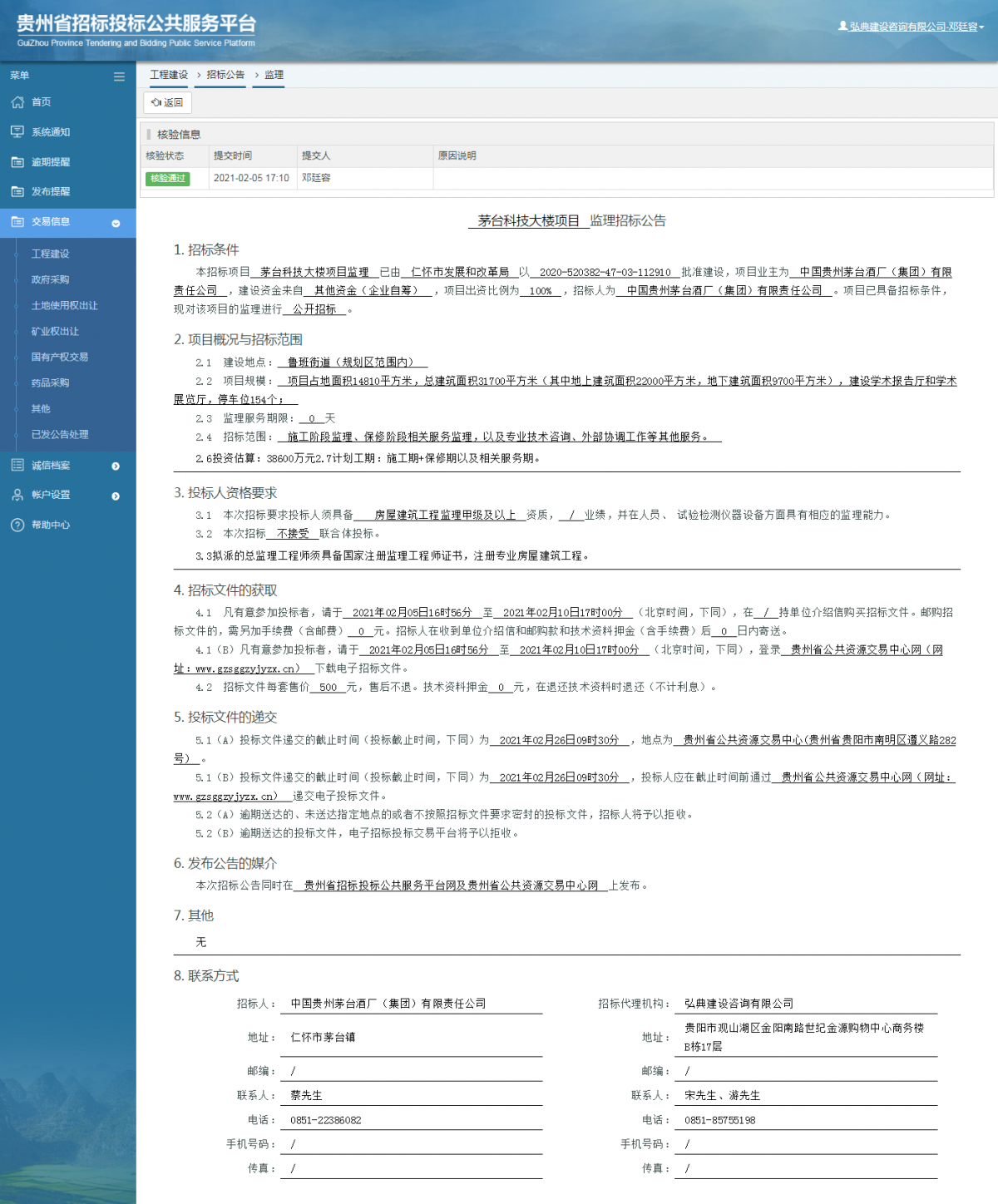The width and height of the screenshot is (998, 1204).
Task: Open 已发公告处理 link under 交易信息
Action: (57, 434)
